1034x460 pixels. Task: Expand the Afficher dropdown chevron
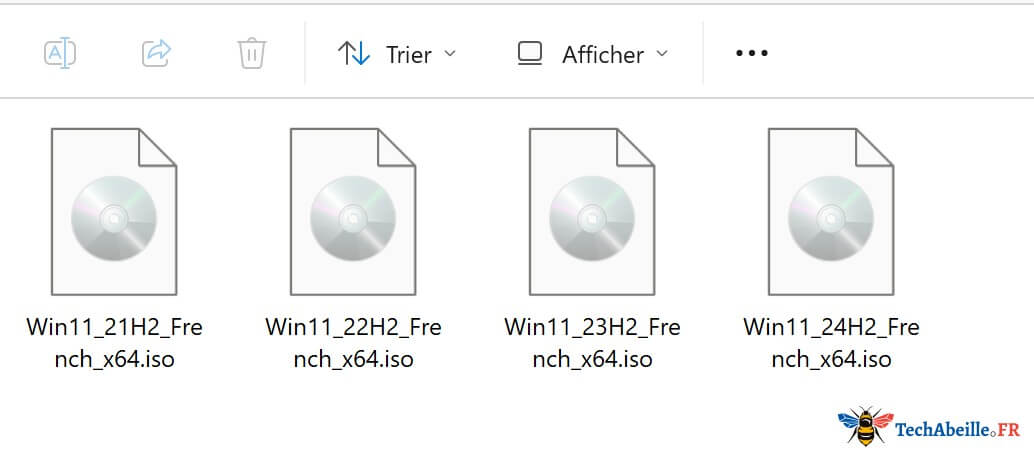662,53
